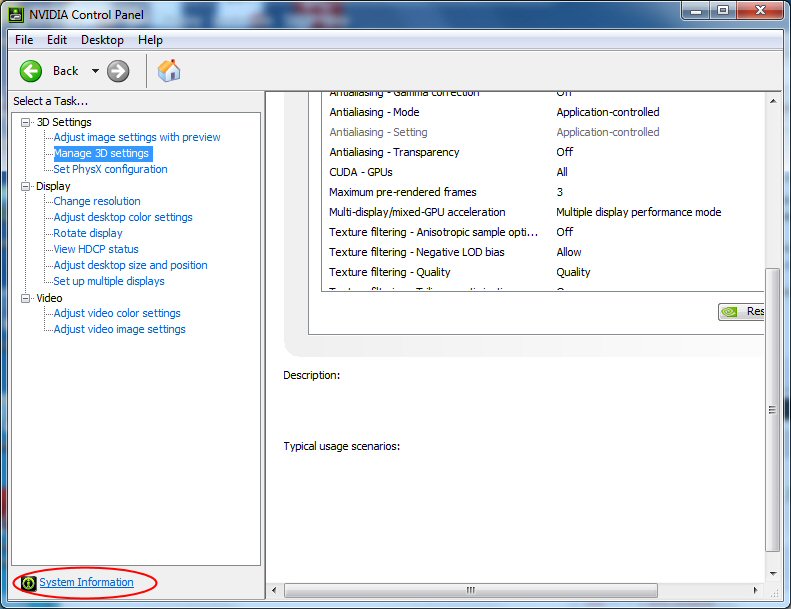The height and width of the screenshot is (609, 791).
Task: Open Change resolution task
Action: (97, 201)
